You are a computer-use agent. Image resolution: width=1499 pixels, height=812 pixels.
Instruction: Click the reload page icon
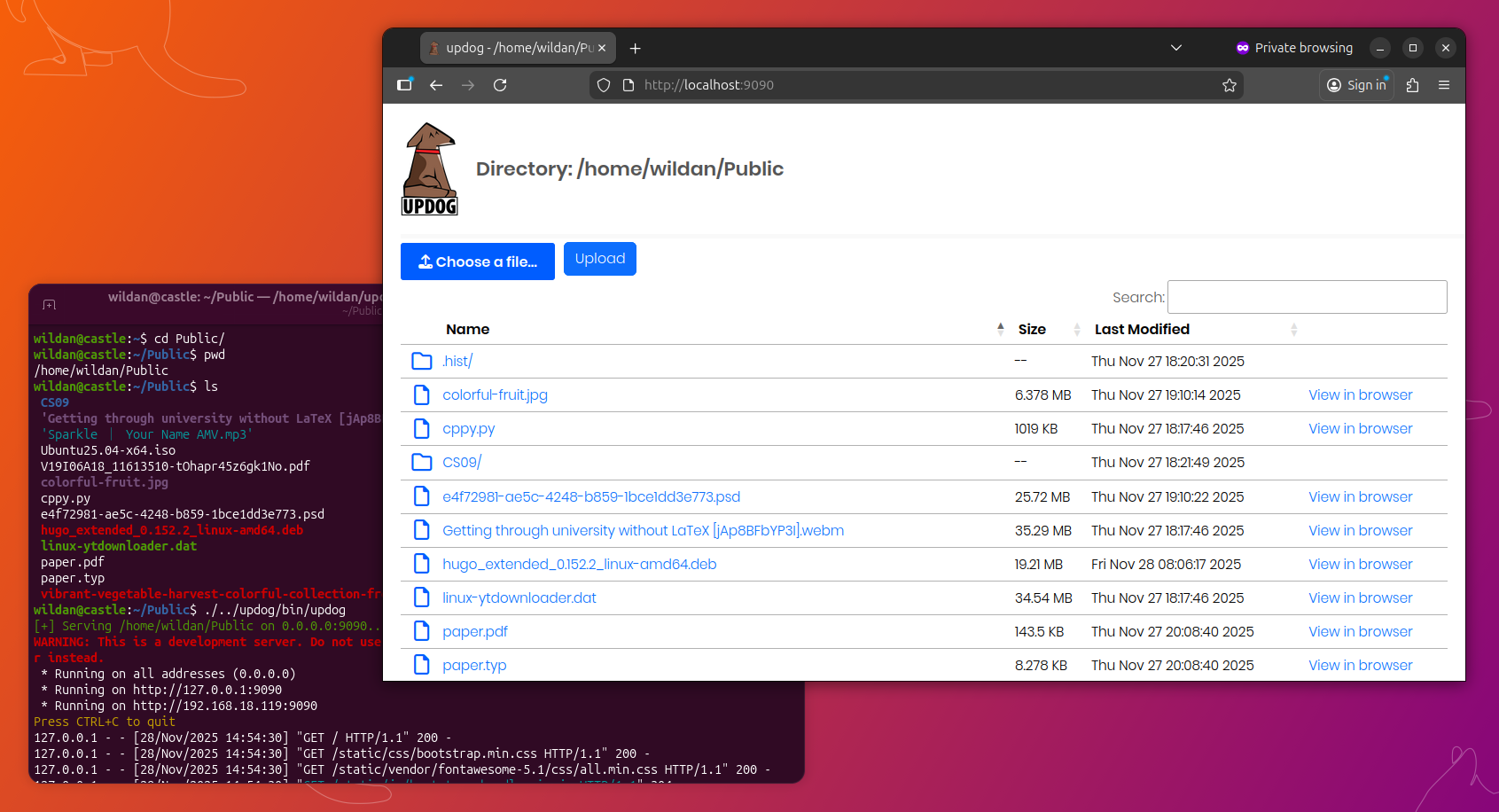[x=500, y=85]
